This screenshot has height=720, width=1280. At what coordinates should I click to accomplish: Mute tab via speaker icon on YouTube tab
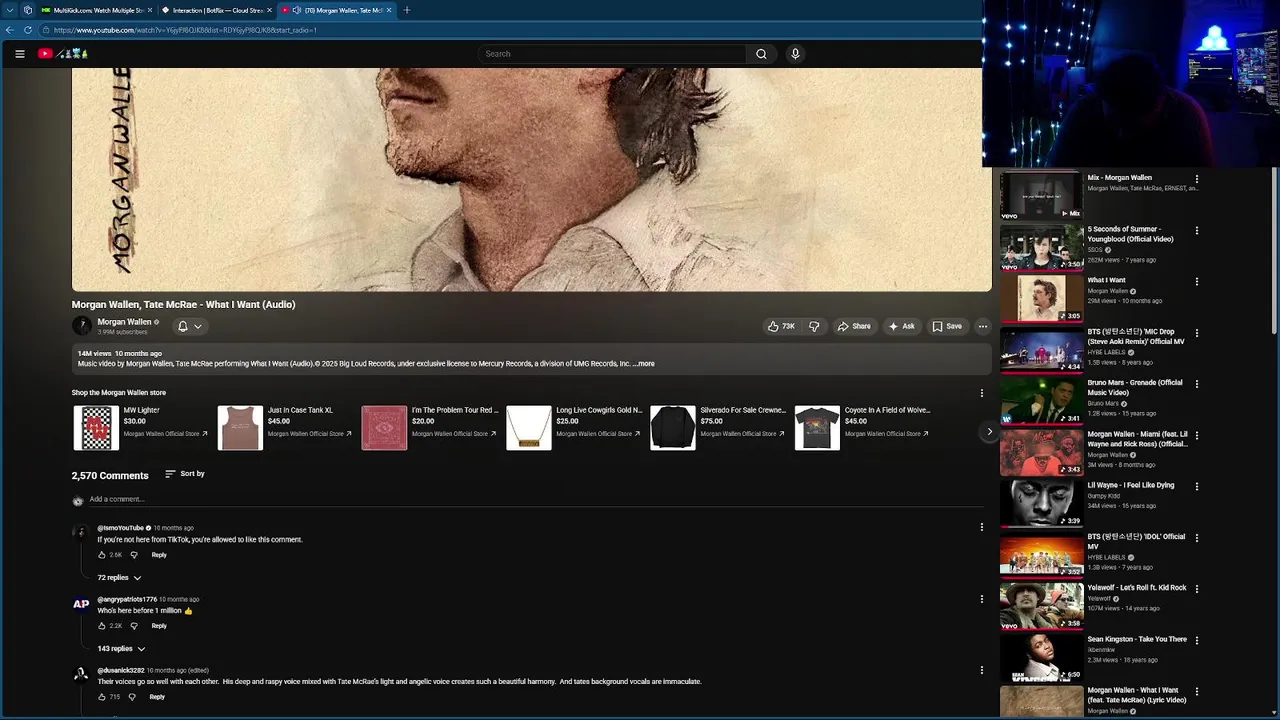click(x=297, y=10)
